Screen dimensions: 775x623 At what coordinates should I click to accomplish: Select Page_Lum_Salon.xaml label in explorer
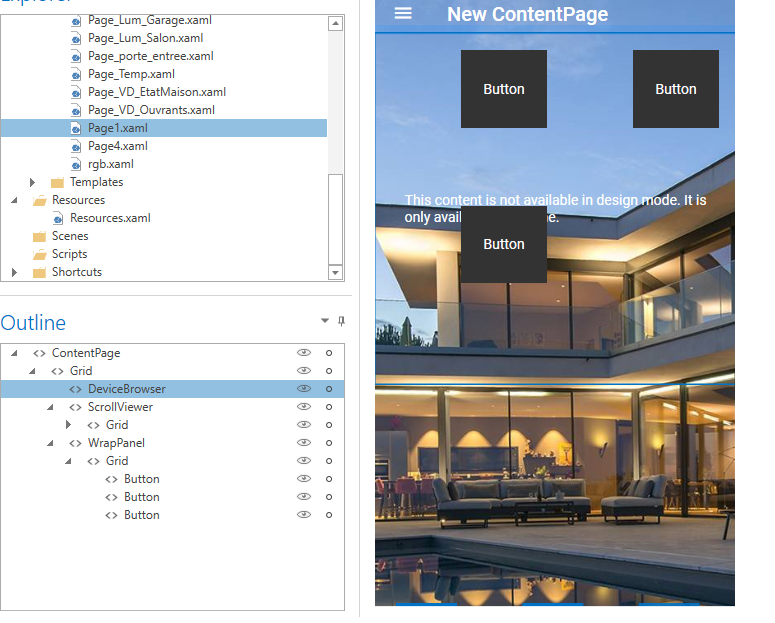pos(145,38)
